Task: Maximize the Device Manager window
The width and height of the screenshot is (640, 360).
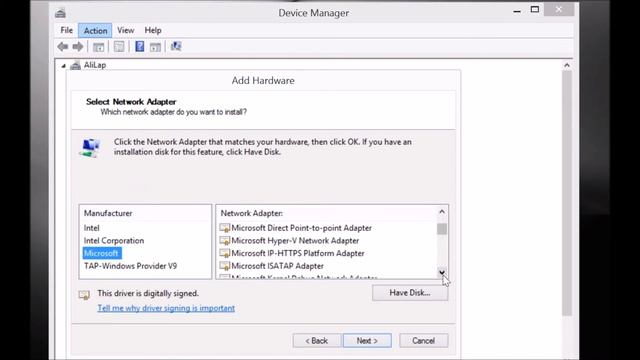Action: click(x=535, y=10)
